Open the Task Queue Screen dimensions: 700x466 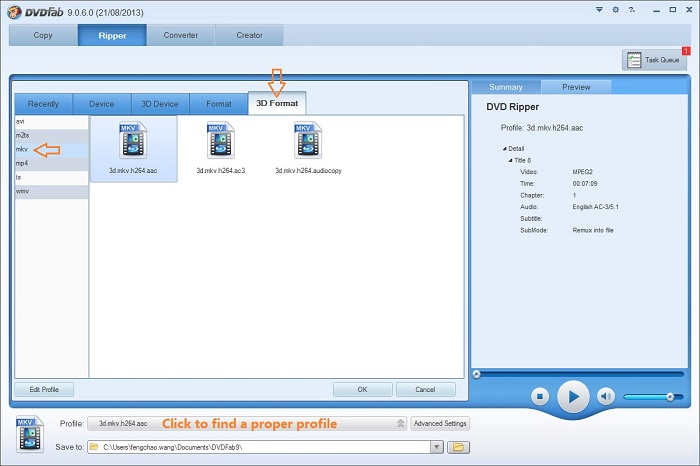tap(654, 60)
